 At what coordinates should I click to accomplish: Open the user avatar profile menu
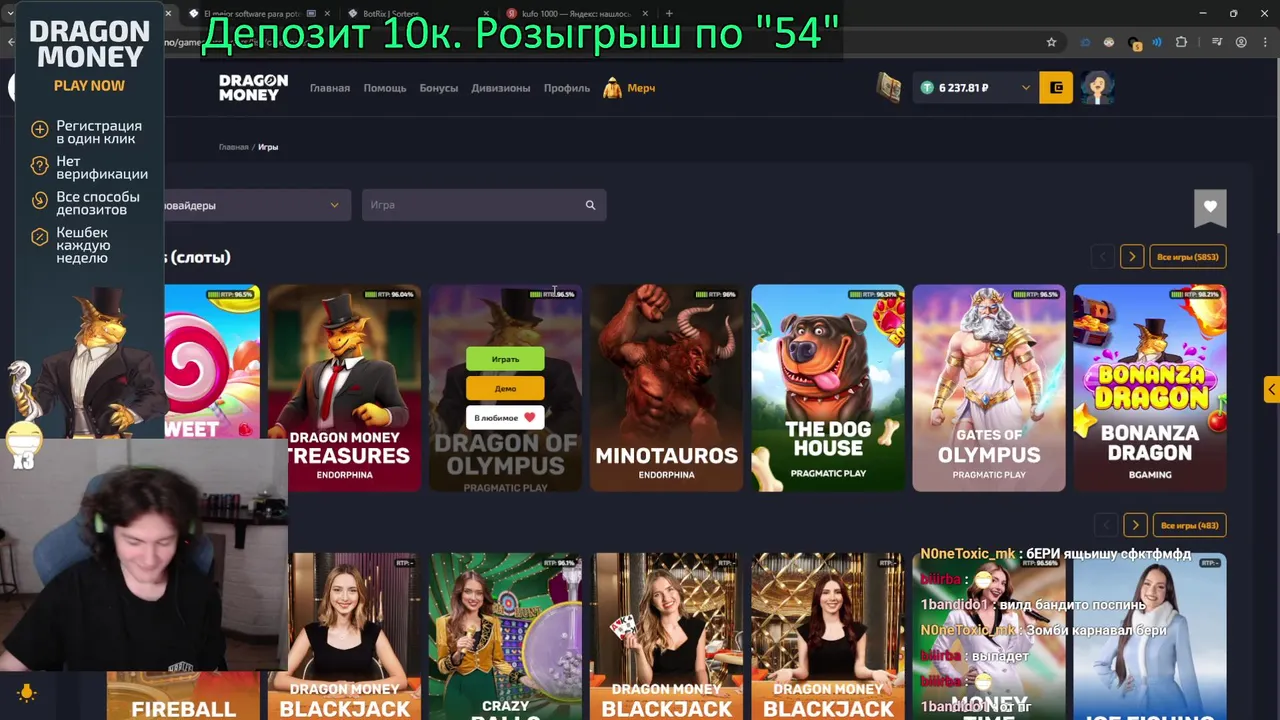tap(1098, 88)
